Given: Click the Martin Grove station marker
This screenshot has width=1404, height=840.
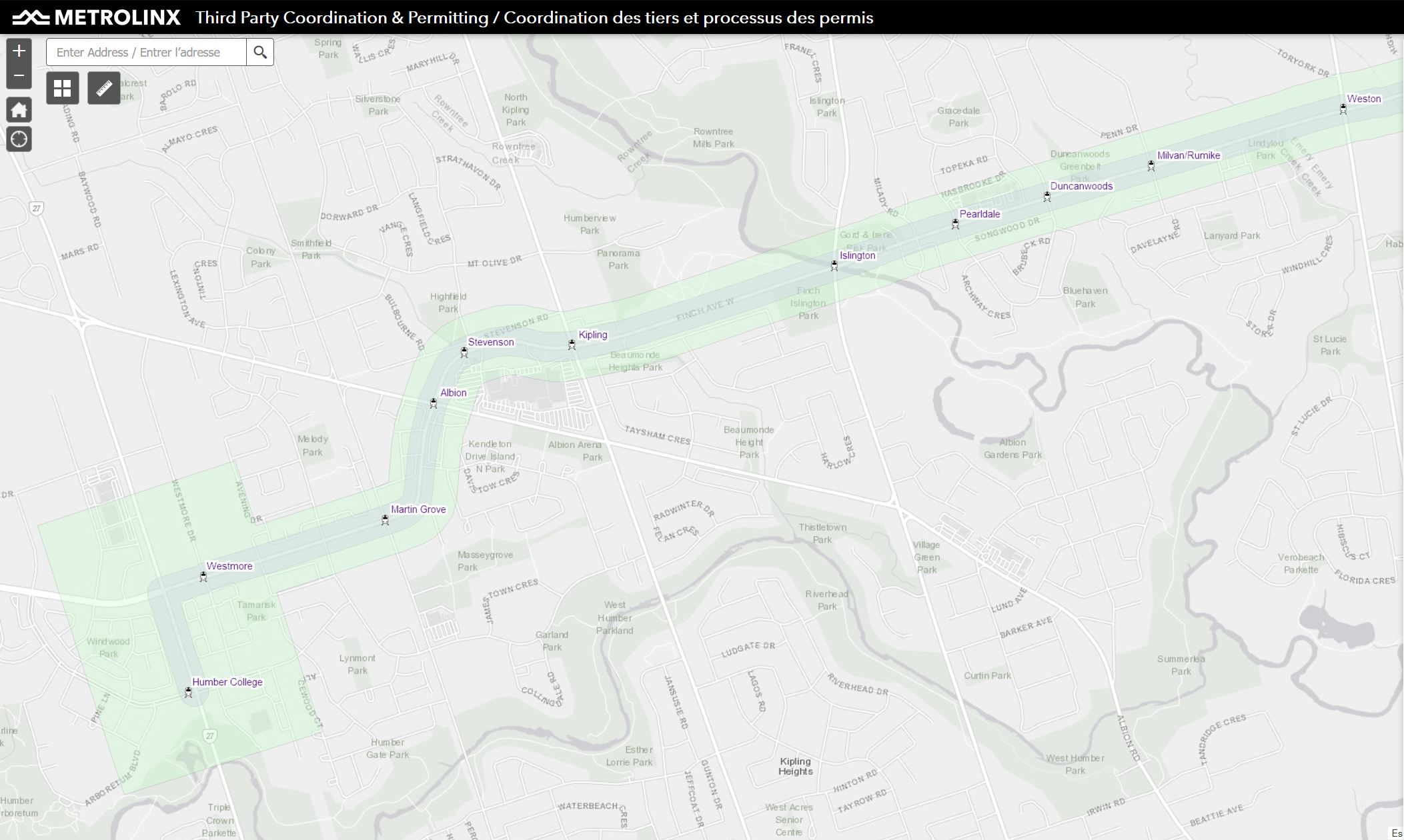Looking at the screenshot, I should coord(385,520).
